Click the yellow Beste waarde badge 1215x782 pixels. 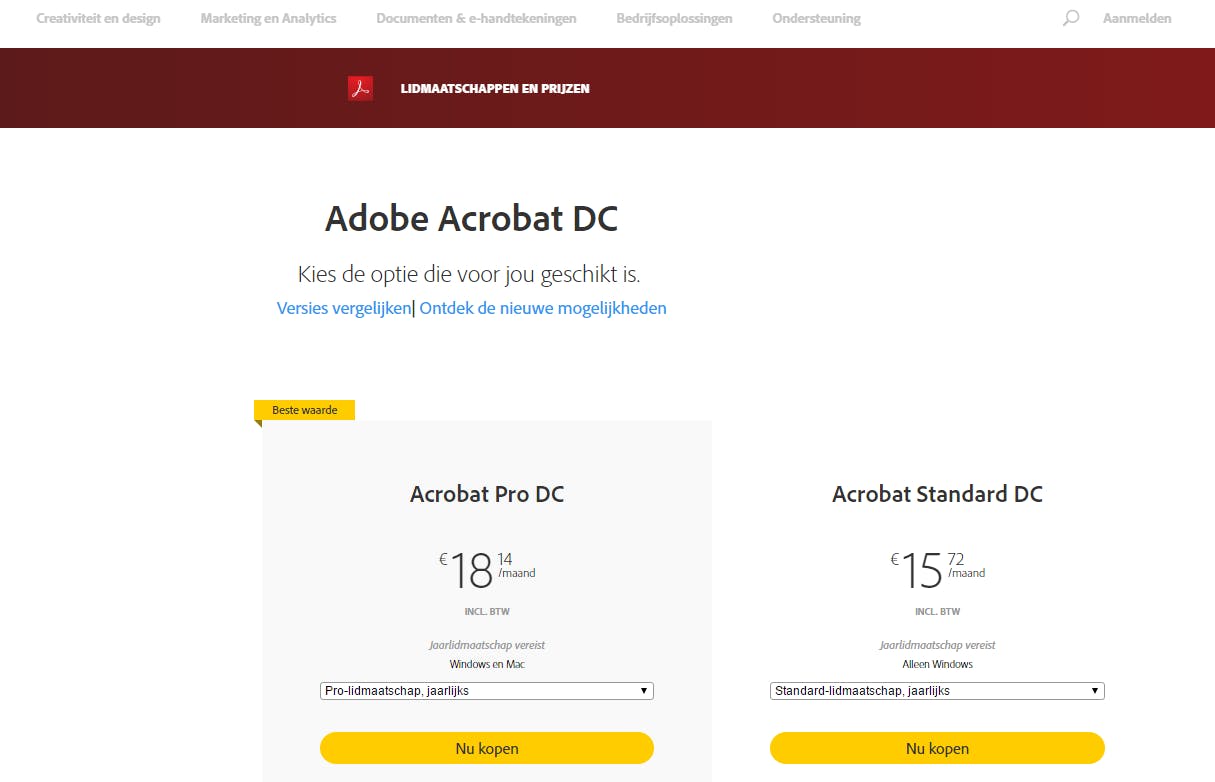[305, 410]
